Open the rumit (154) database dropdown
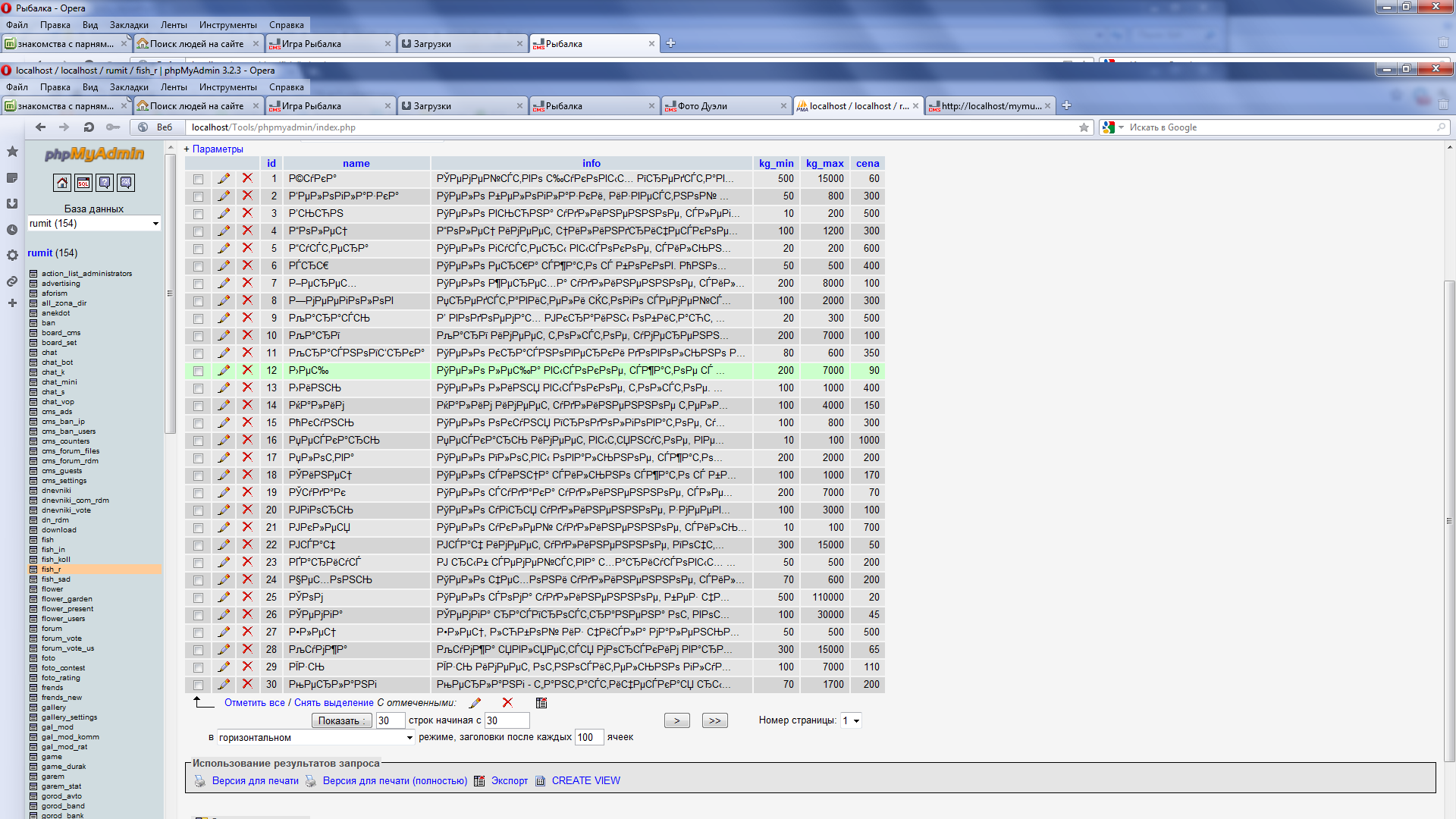 [x=94, y=224]
